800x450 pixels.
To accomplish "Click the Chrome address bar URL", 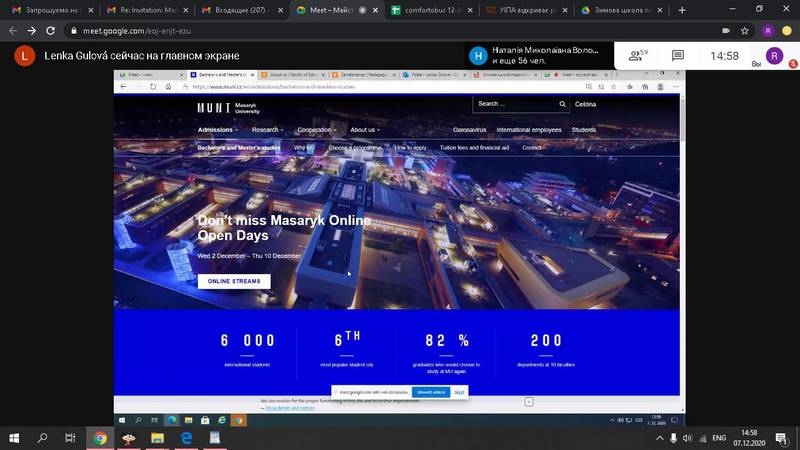I will click(x=137, y=31).
